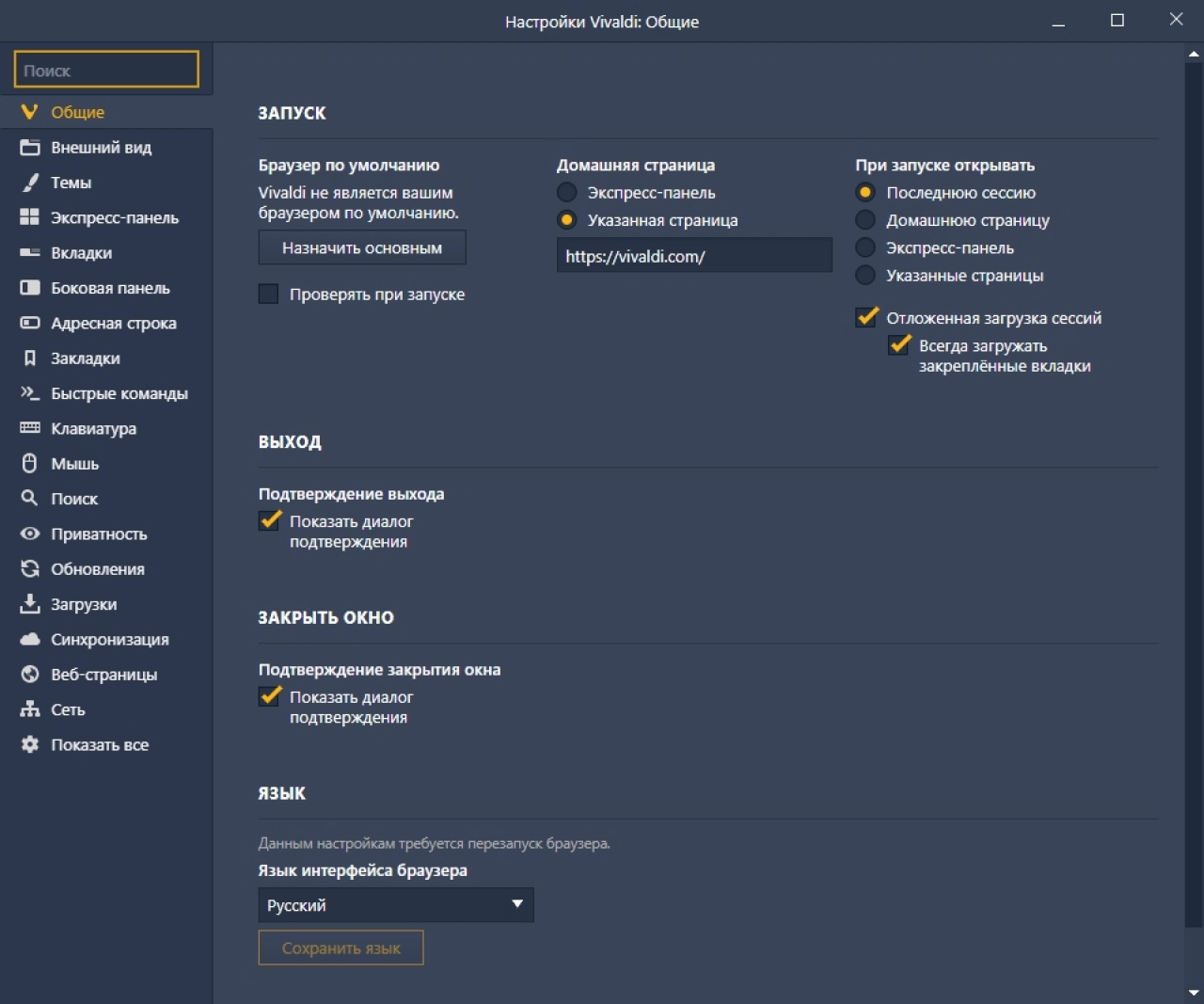Click the Мышь label in sidebar
1204x1004 pixels.
tap(74, 464)
